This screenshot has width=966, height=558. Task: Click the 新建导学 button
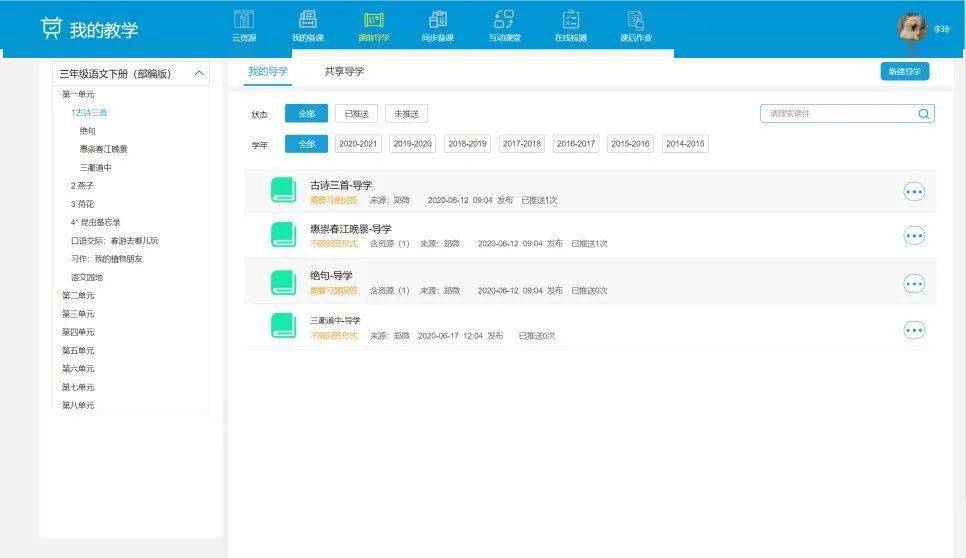pos(904,71)
